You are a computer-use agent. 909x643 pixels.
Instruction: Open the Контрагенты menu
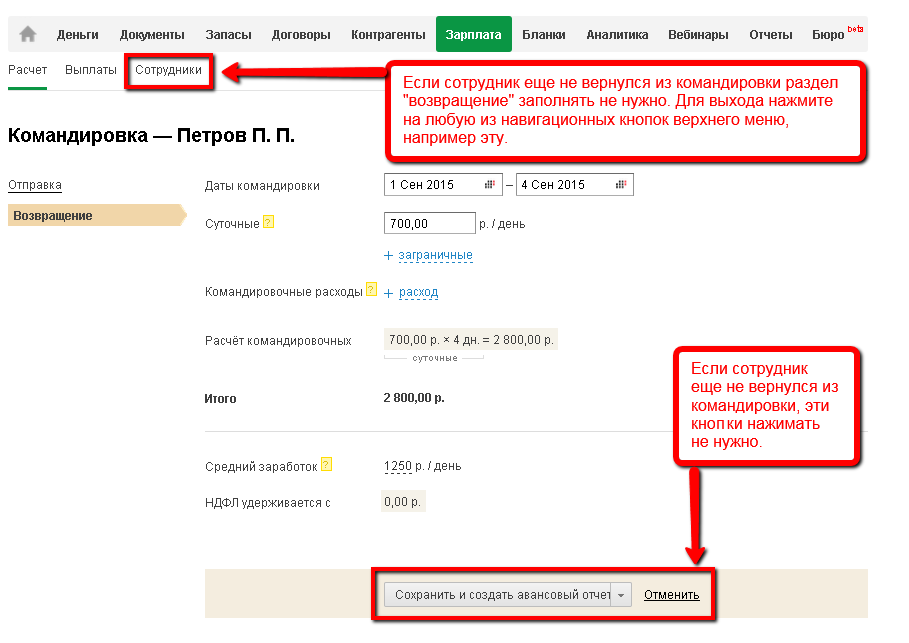click(388, 35)
